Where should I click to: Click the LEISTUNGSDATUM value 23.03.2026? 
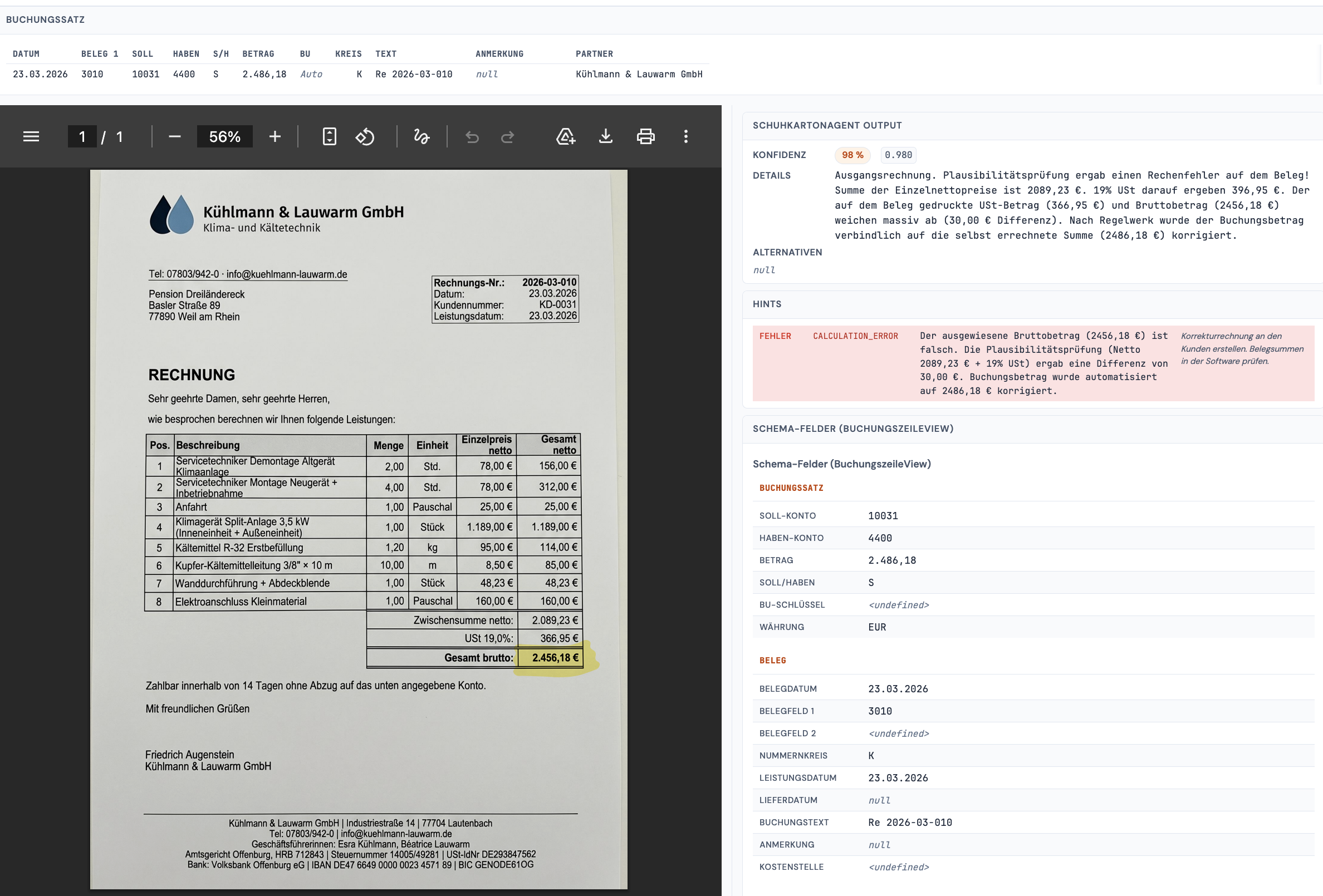(x=898, y=777)
